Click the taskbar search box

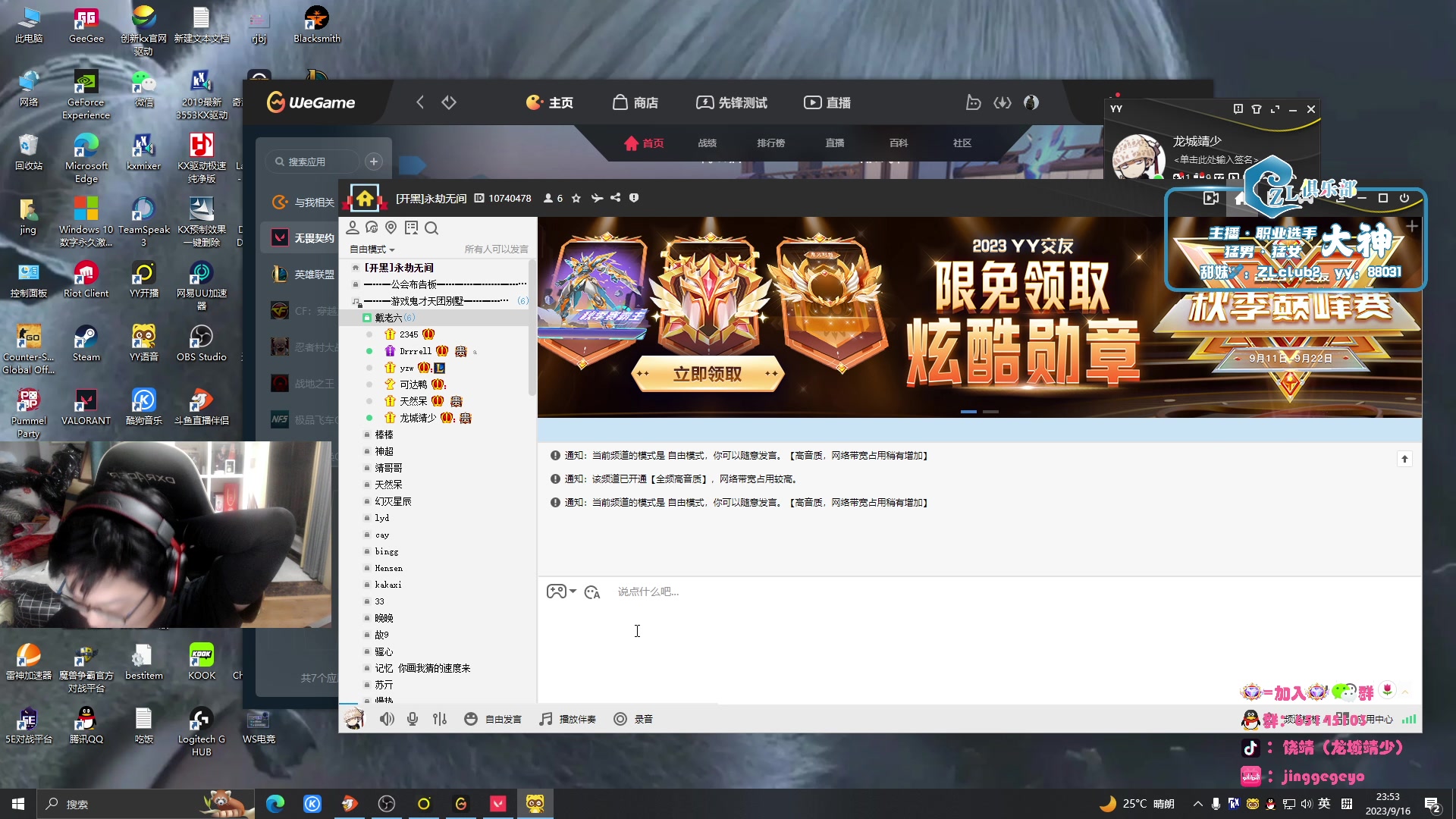point(144,804)
